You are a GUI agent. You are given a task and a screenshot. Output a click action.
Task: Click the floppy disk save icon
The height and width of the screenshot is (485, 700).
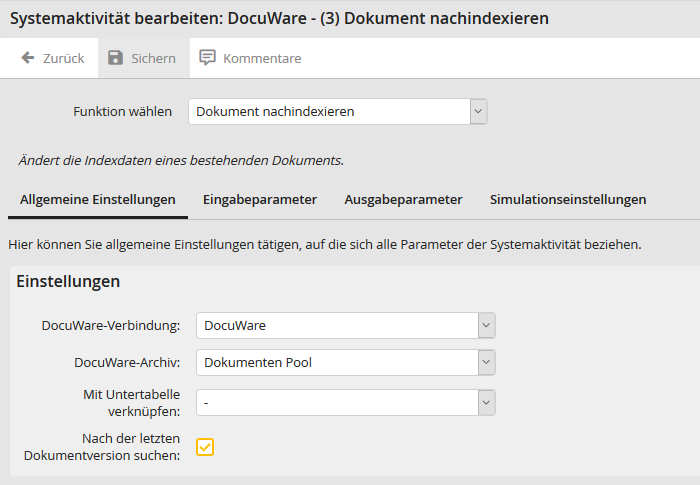116,58
